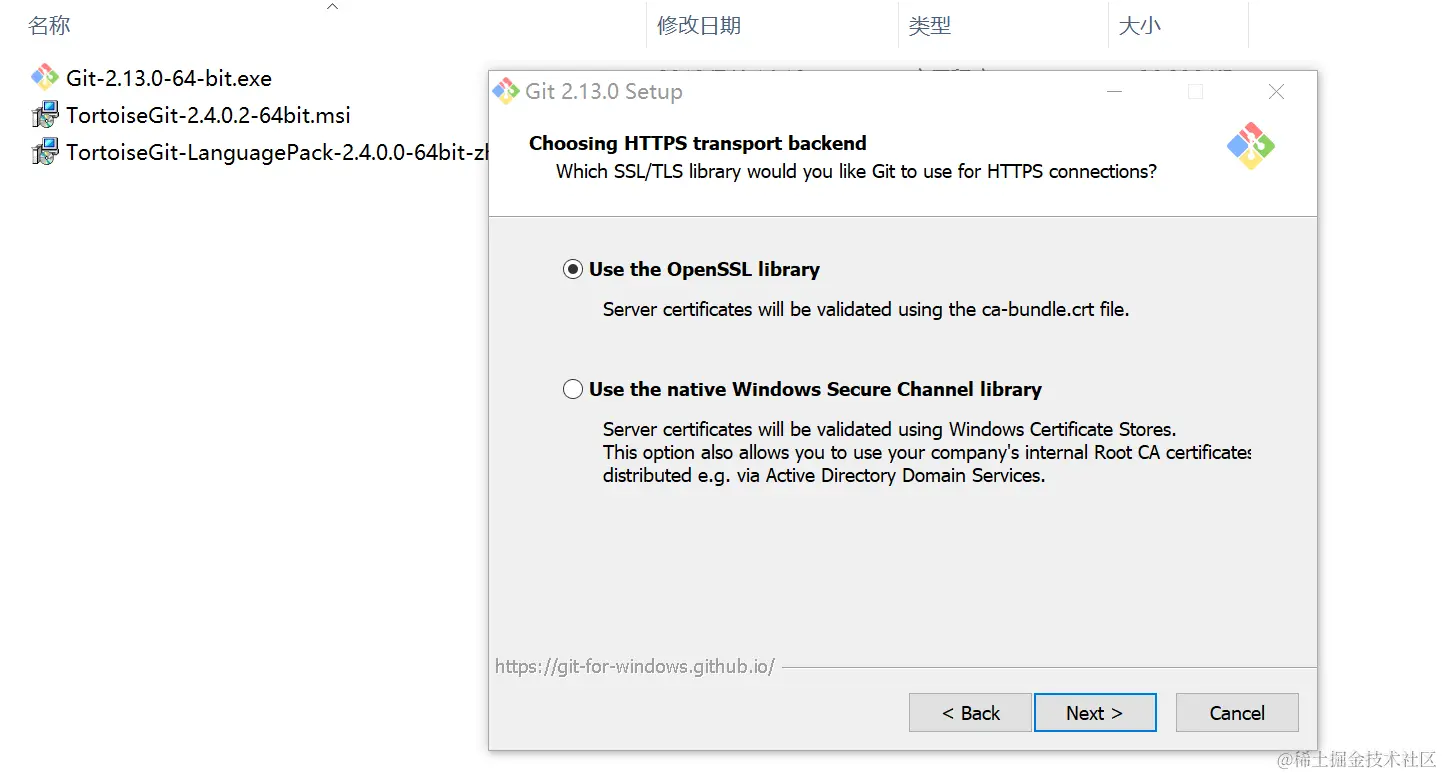Screen dimensions: 1443x776
Task: Click the Git-2.13.0-64-bit.exe file icon
Action: tap(45, 78)
